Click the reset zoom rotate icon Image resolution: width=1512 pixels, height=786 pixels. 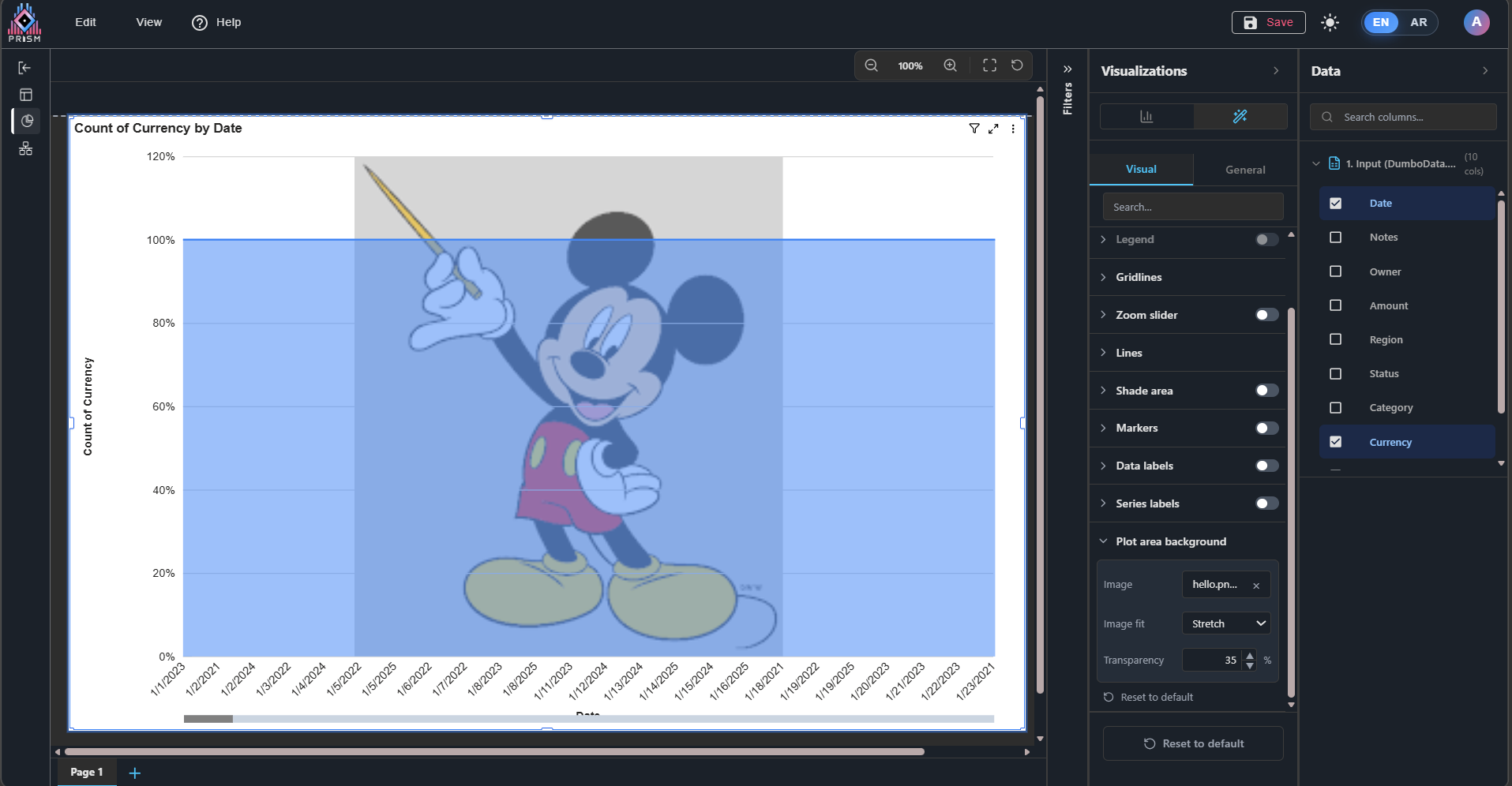[1017, 65]
